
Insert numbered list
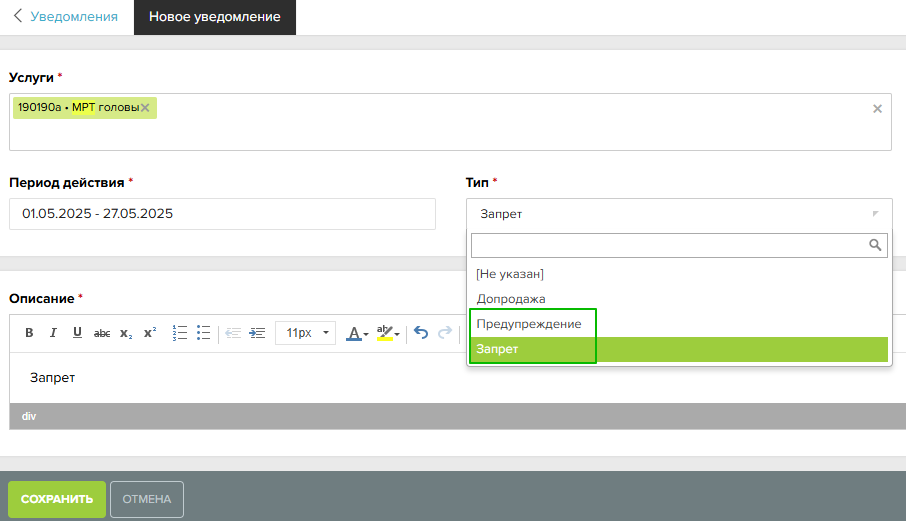pyautogui.click(x=180, y=333)
